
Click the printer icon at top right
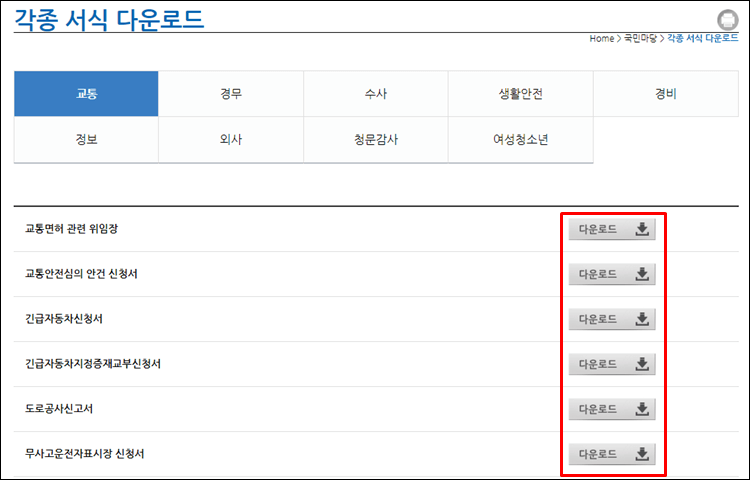[x=728, y=20]
